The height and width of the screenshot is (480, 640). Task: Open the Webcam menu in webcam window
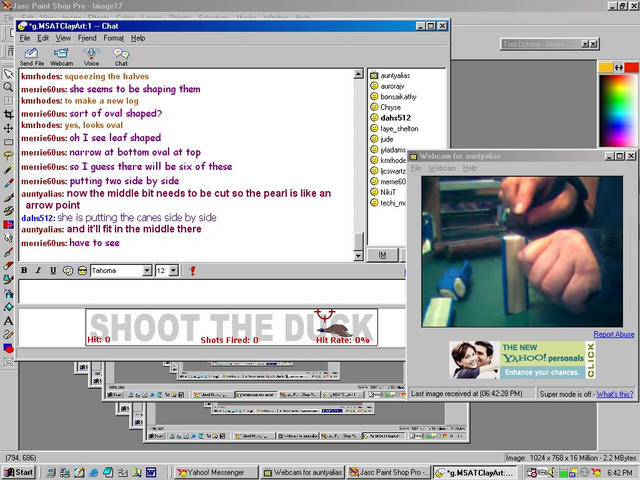[x=442, y=168]
